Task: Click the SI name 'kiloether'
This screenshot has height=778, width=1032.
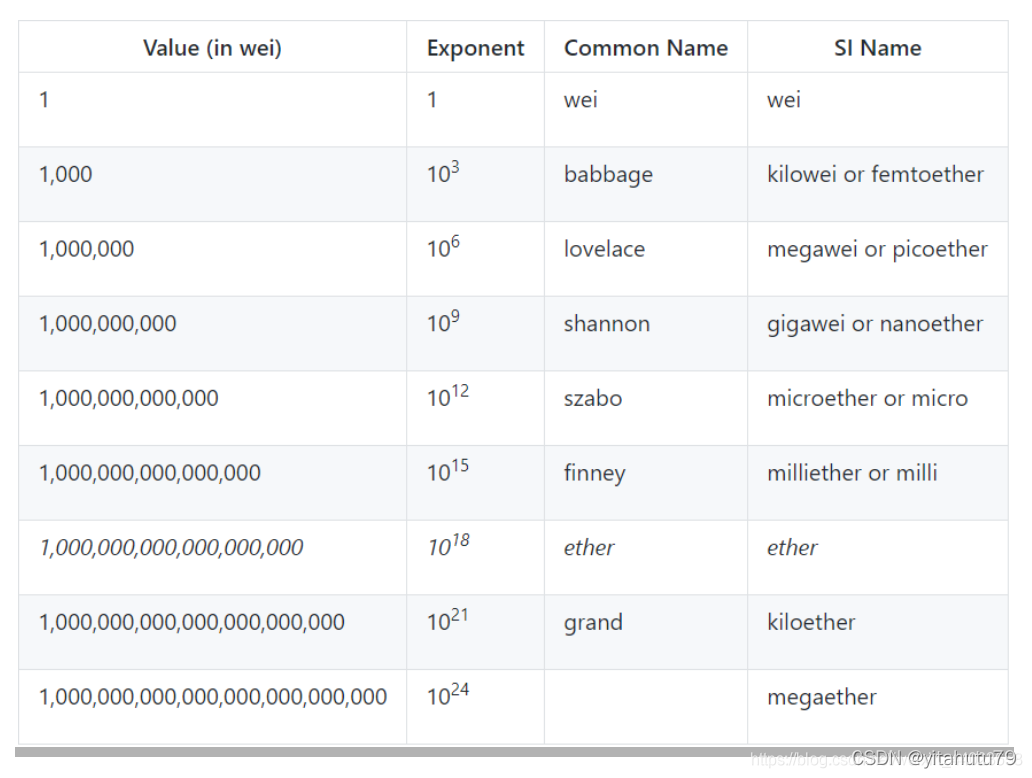Action: tap(811, 622)
